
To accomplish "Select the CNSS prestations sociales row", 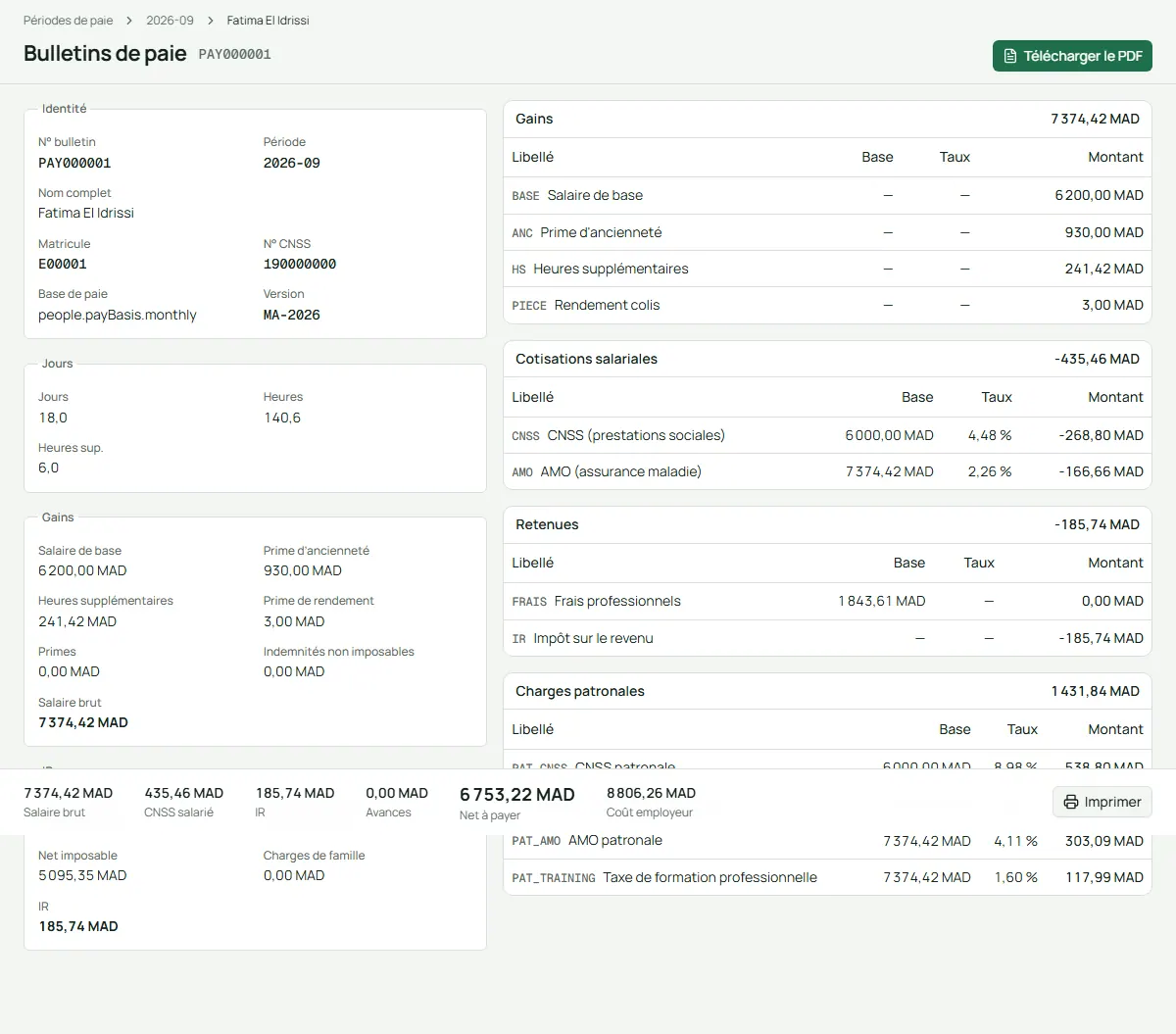I will click(x=827, y=435).
